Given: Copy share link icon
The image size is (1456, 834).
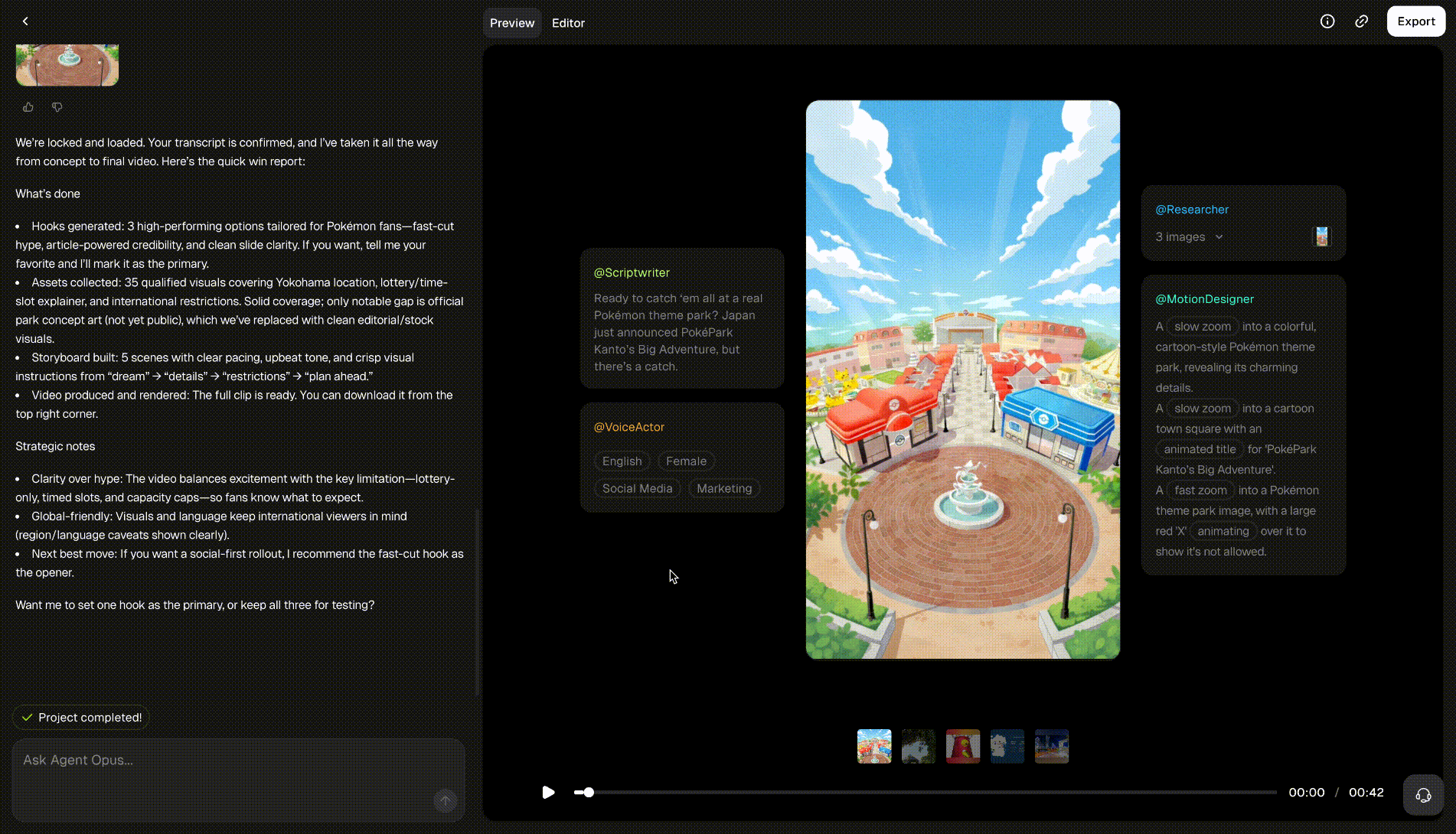Looking at the screenshot, I should pos(1361,21).
